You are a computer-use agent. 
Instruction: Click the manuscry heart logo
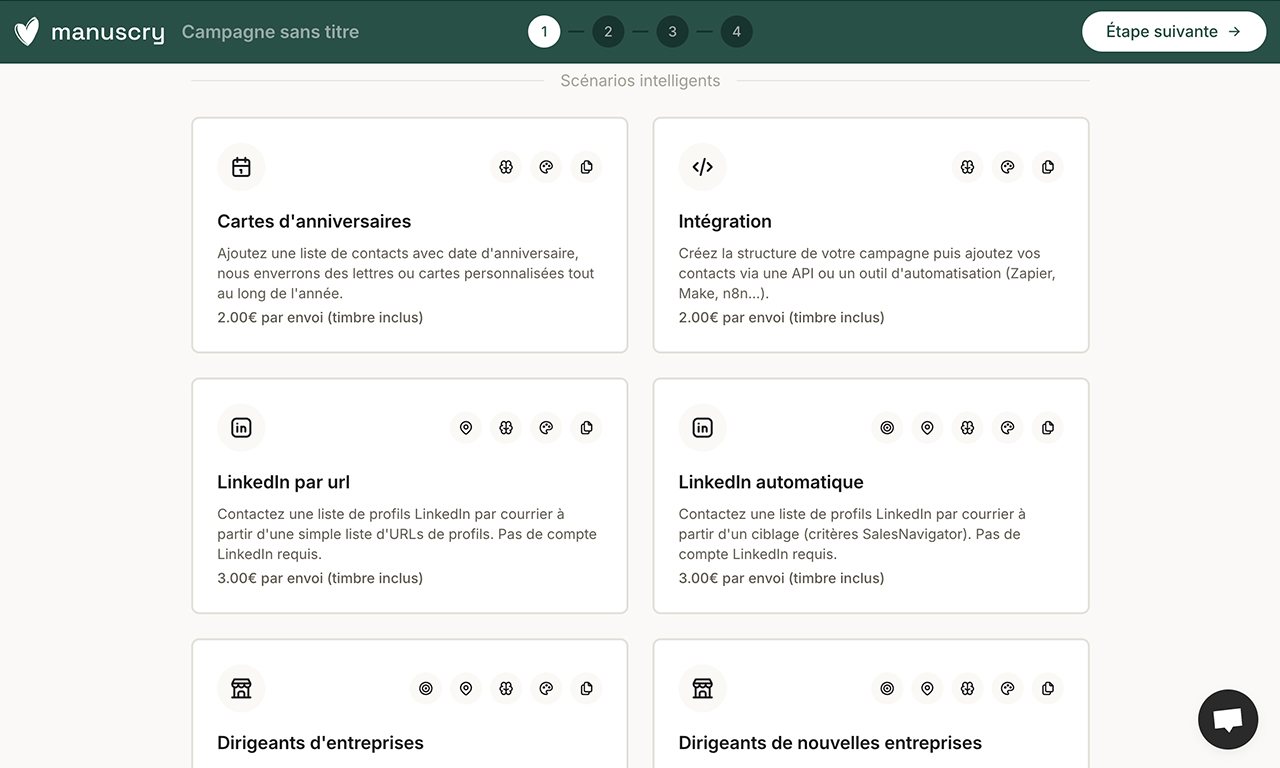tap(26, 31)
